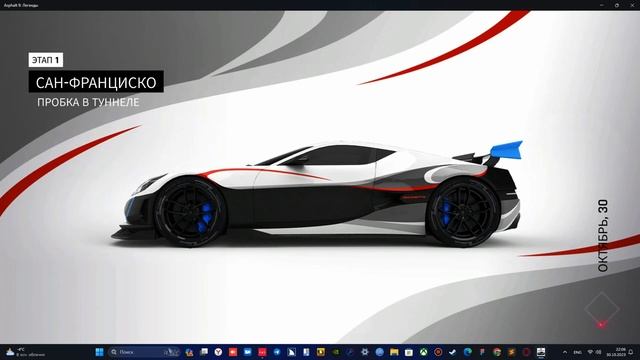Screen dimensions: 640x360
Task: Switch the ENG input language indicator
Action: [578, 352]
